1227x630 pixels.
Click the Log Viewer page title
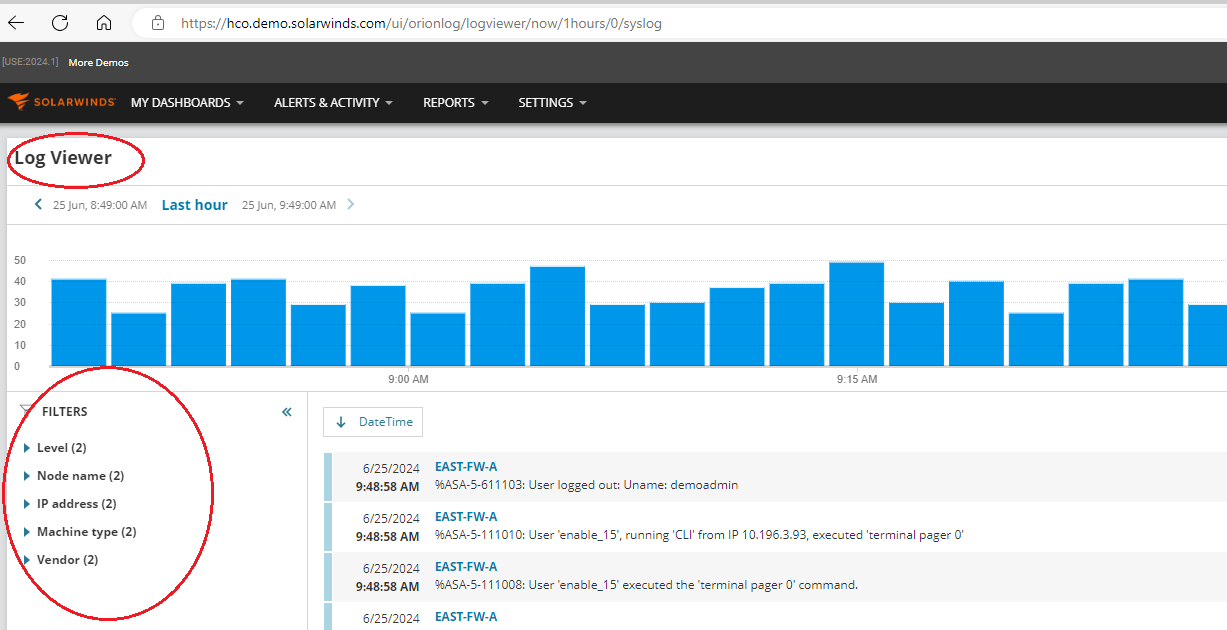[x=63, y=158]
